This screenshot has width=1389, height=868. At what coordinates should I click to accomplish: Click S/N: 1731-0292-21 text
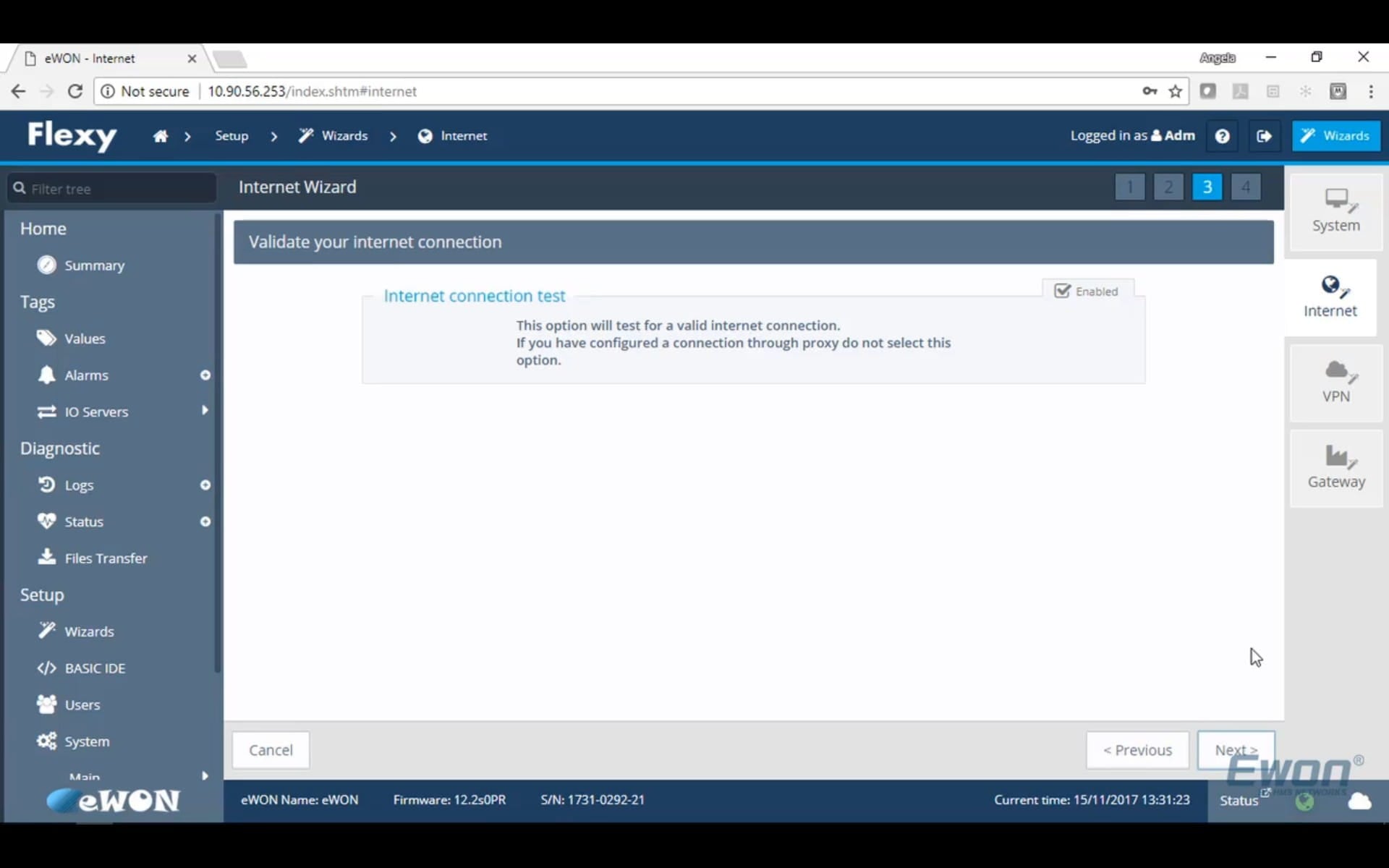[592, 799]
